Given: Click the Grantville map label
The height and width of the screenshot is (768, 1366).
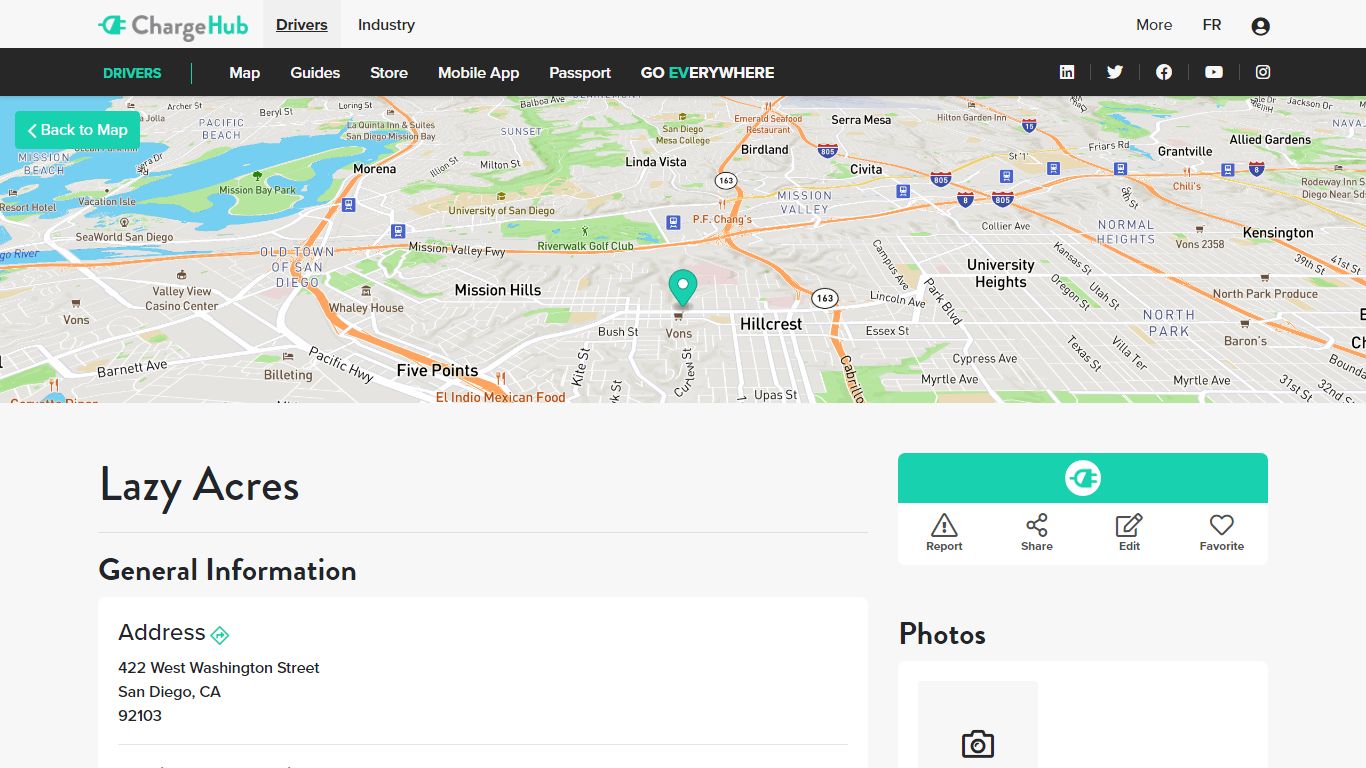Looking at the screenshot, I should 1185,151.
